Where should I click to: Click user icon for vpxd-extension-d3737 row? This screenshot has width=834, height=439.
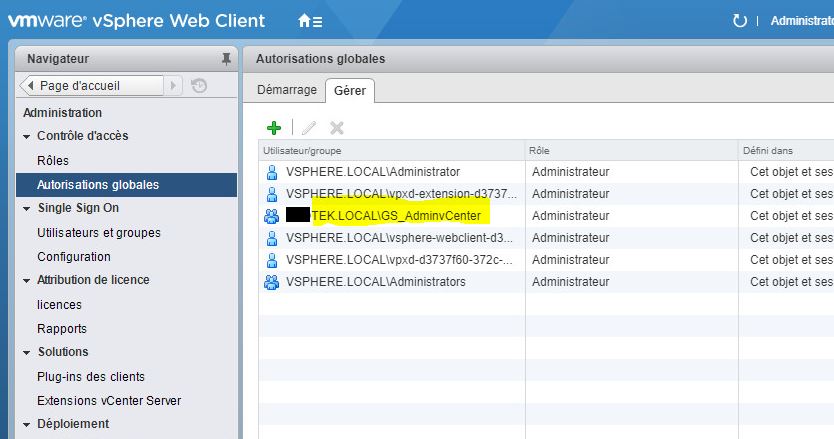[x=272, y=194]
